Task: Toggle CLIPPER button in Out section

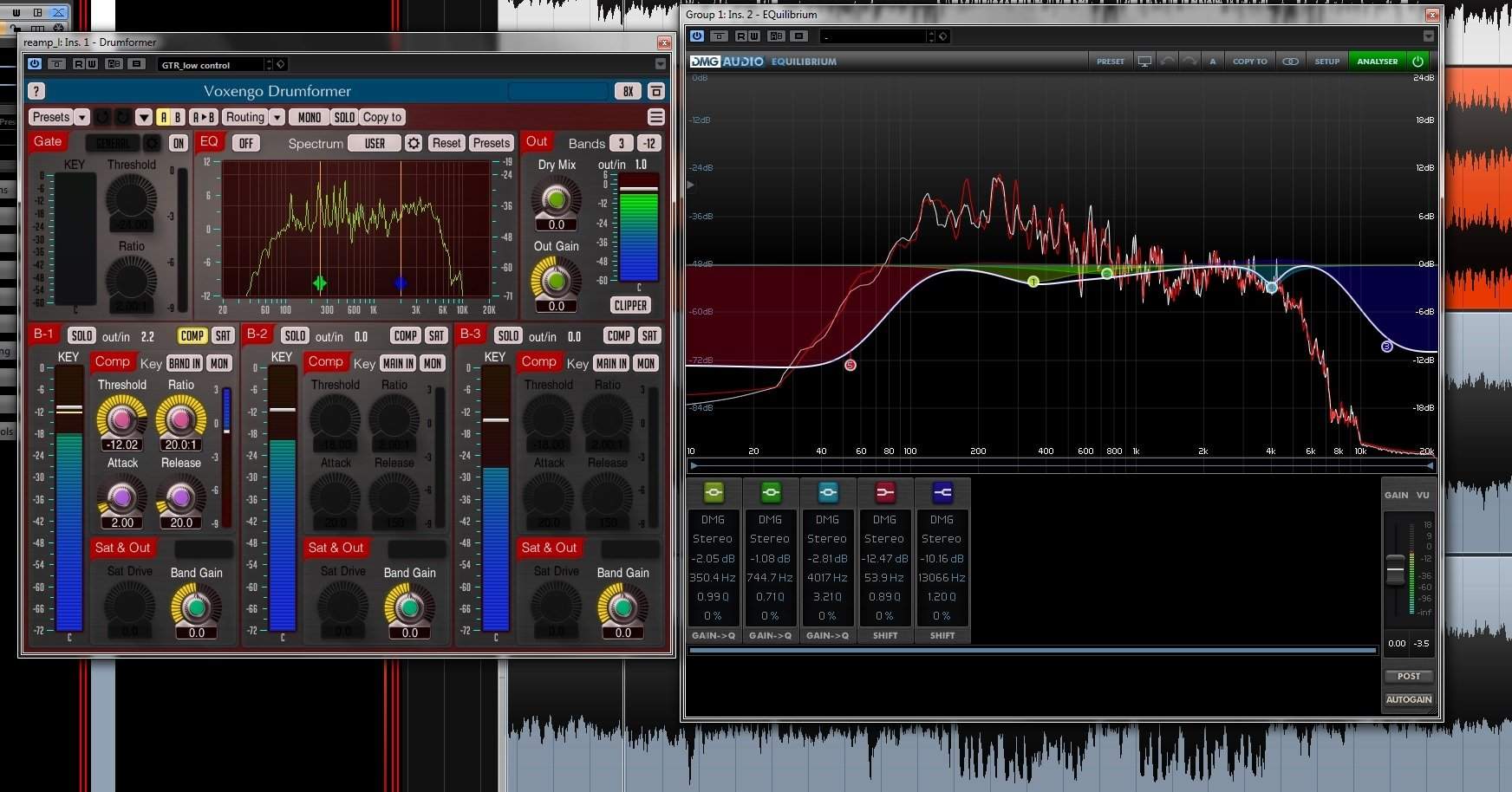Action: 630,305
